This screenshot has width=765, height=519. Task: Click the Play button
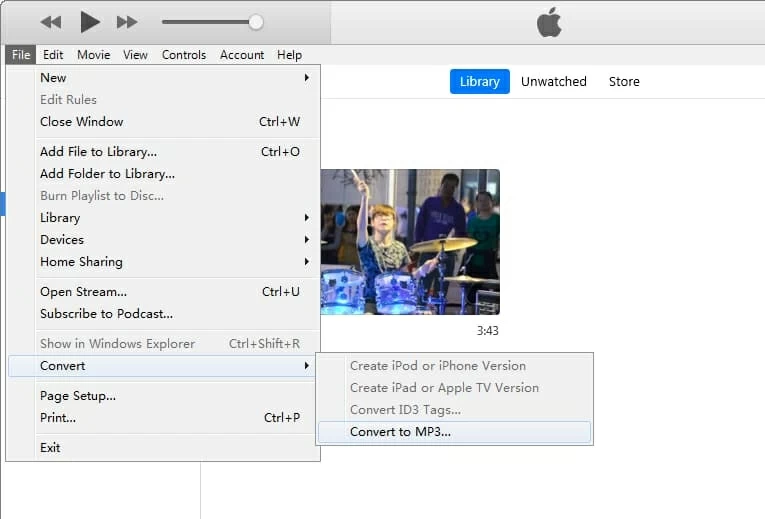point(90,21)
